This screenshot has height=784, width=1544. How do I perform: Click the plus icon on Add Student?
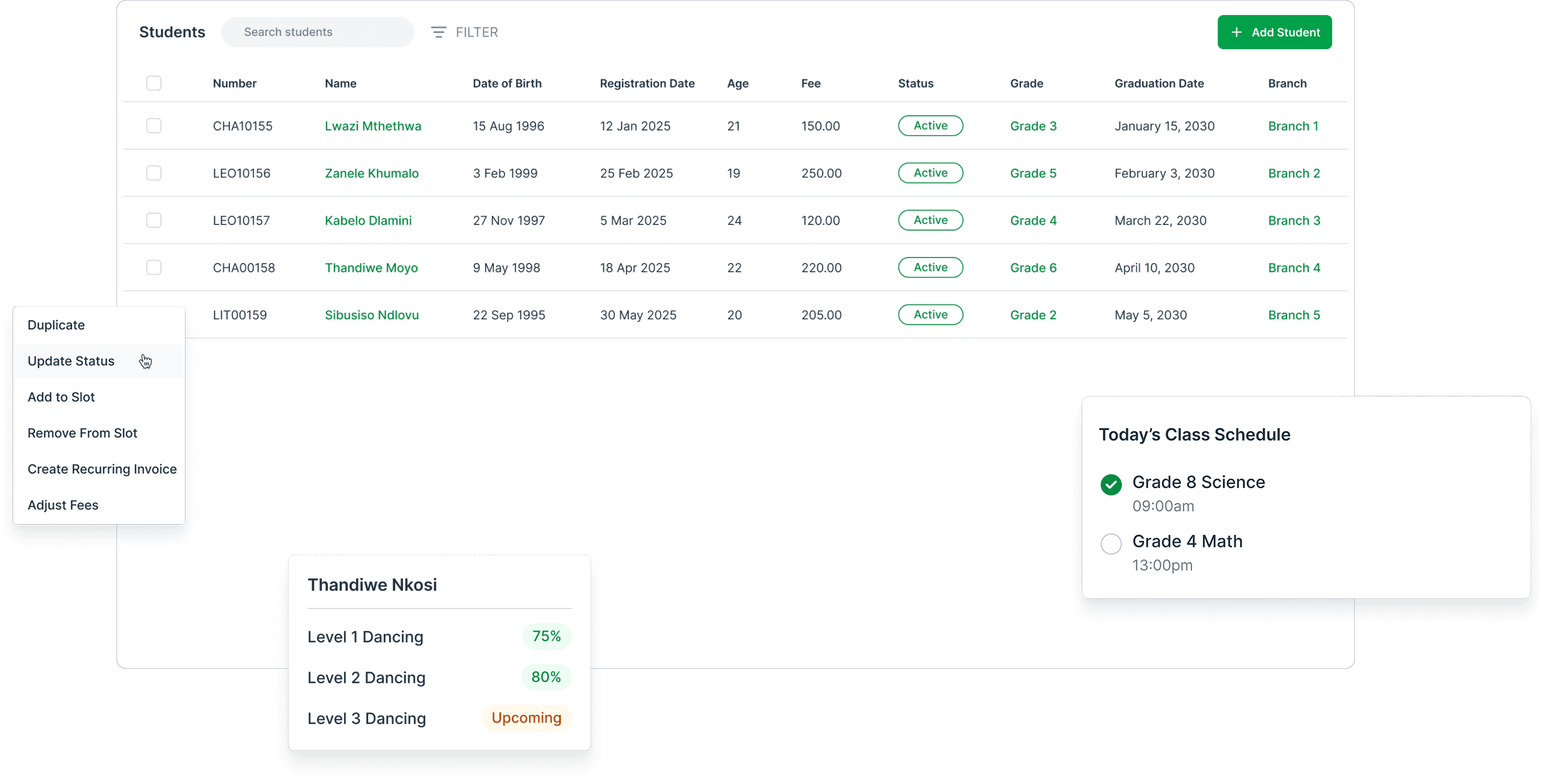(1236, 32)
